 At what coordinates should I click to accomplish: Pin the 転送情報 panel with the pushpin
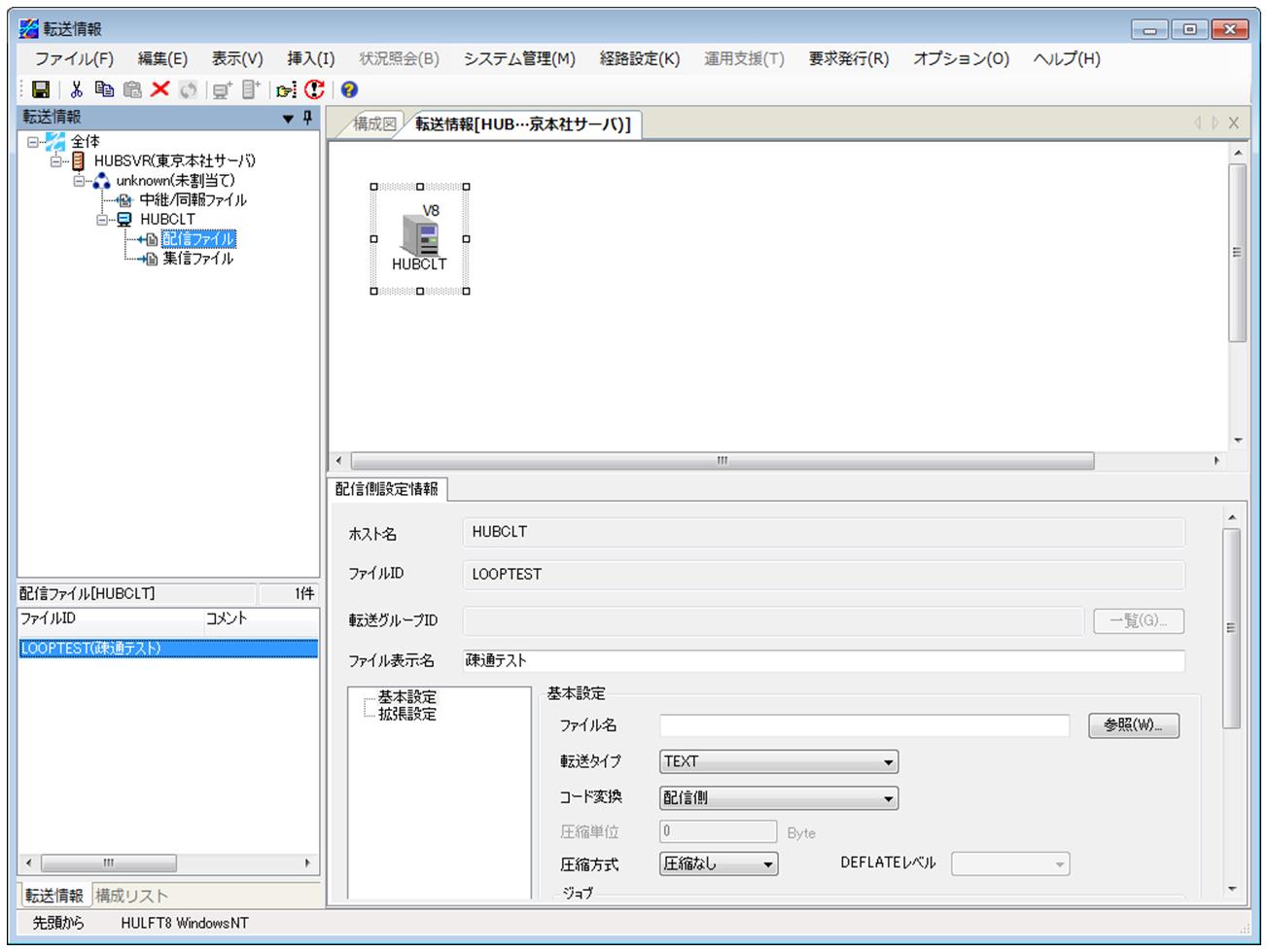(x=308, y=118)
